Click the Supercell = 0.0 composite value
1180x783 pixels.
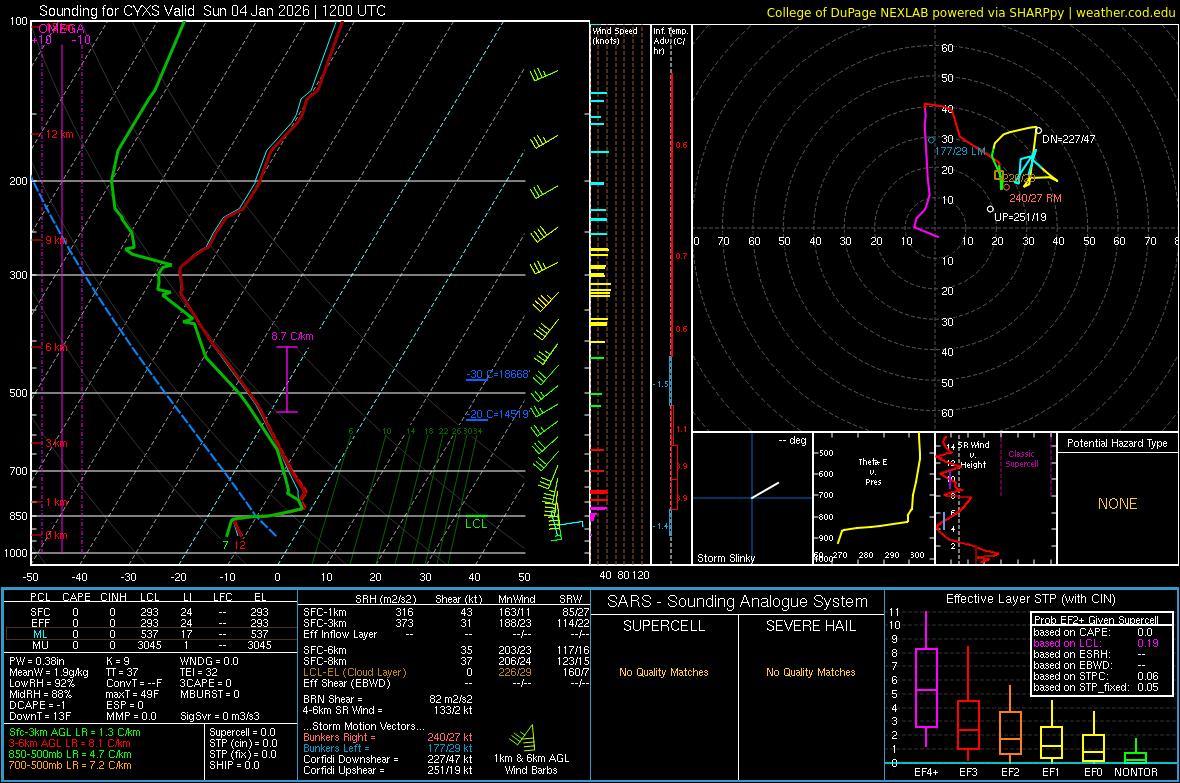click(x=242, y=732)
